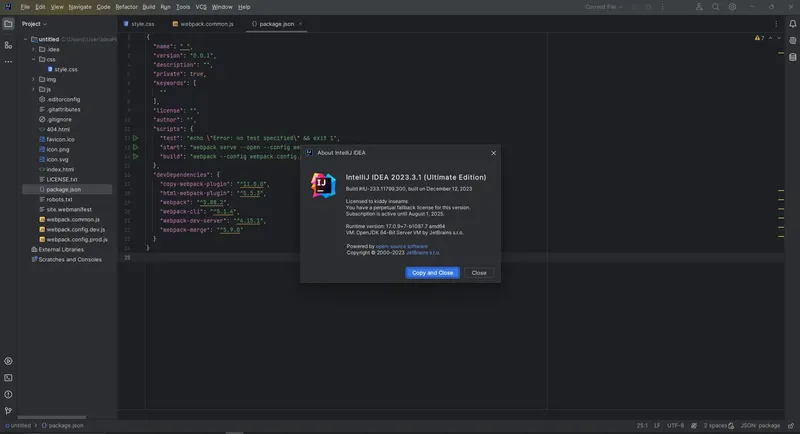The width and height of the screenshot is (800, 434).
Task: Open IDE and Project Settings gear icon
Action: click(732, 7)
